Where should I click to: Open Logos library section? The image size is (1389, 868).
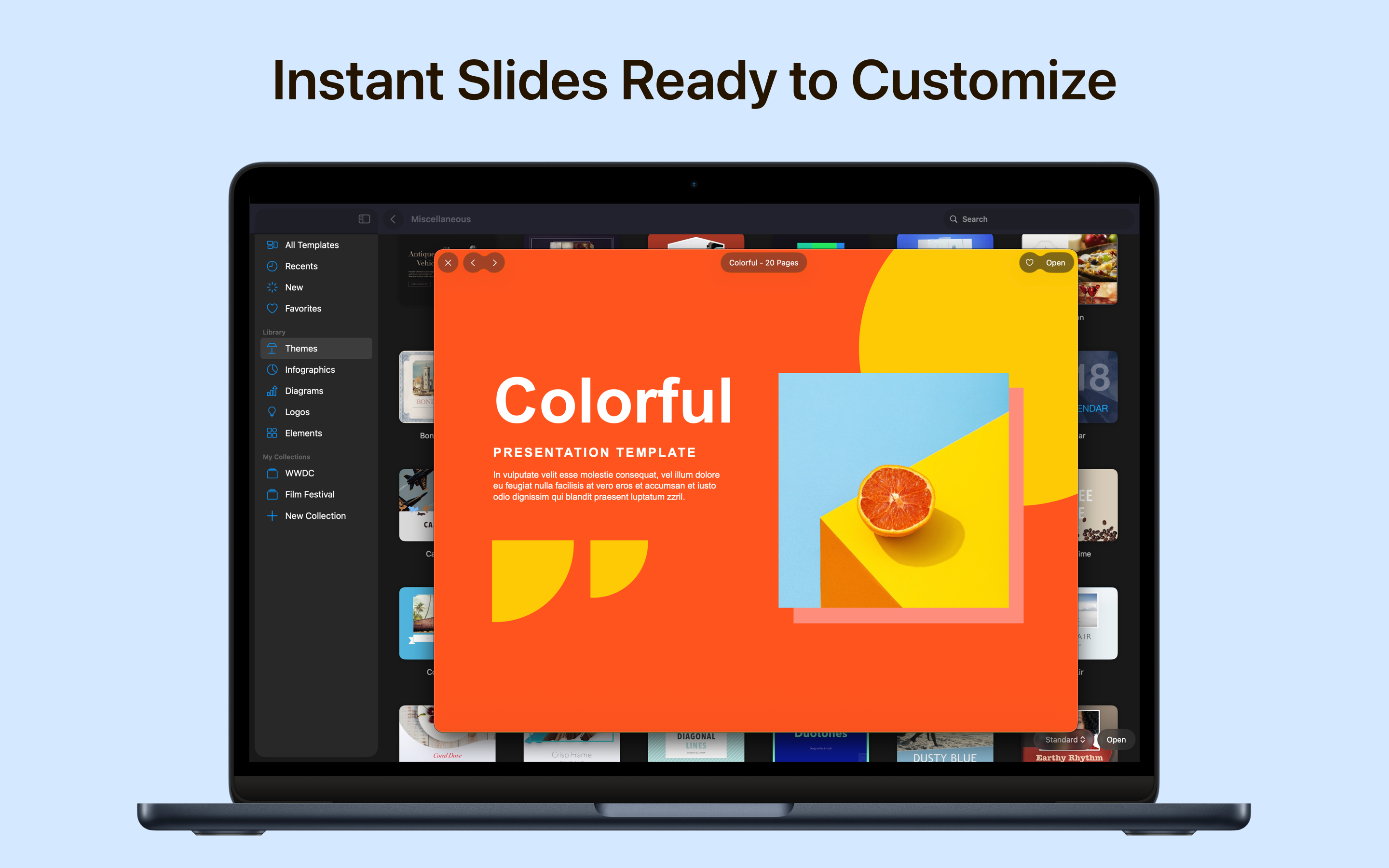[x=316, y=412]
